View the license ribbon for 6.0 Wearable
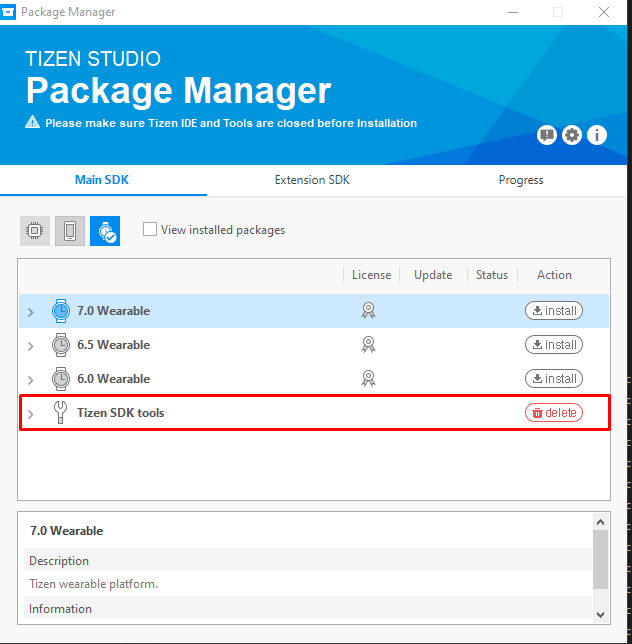632x644 pixels. [368, 378]
